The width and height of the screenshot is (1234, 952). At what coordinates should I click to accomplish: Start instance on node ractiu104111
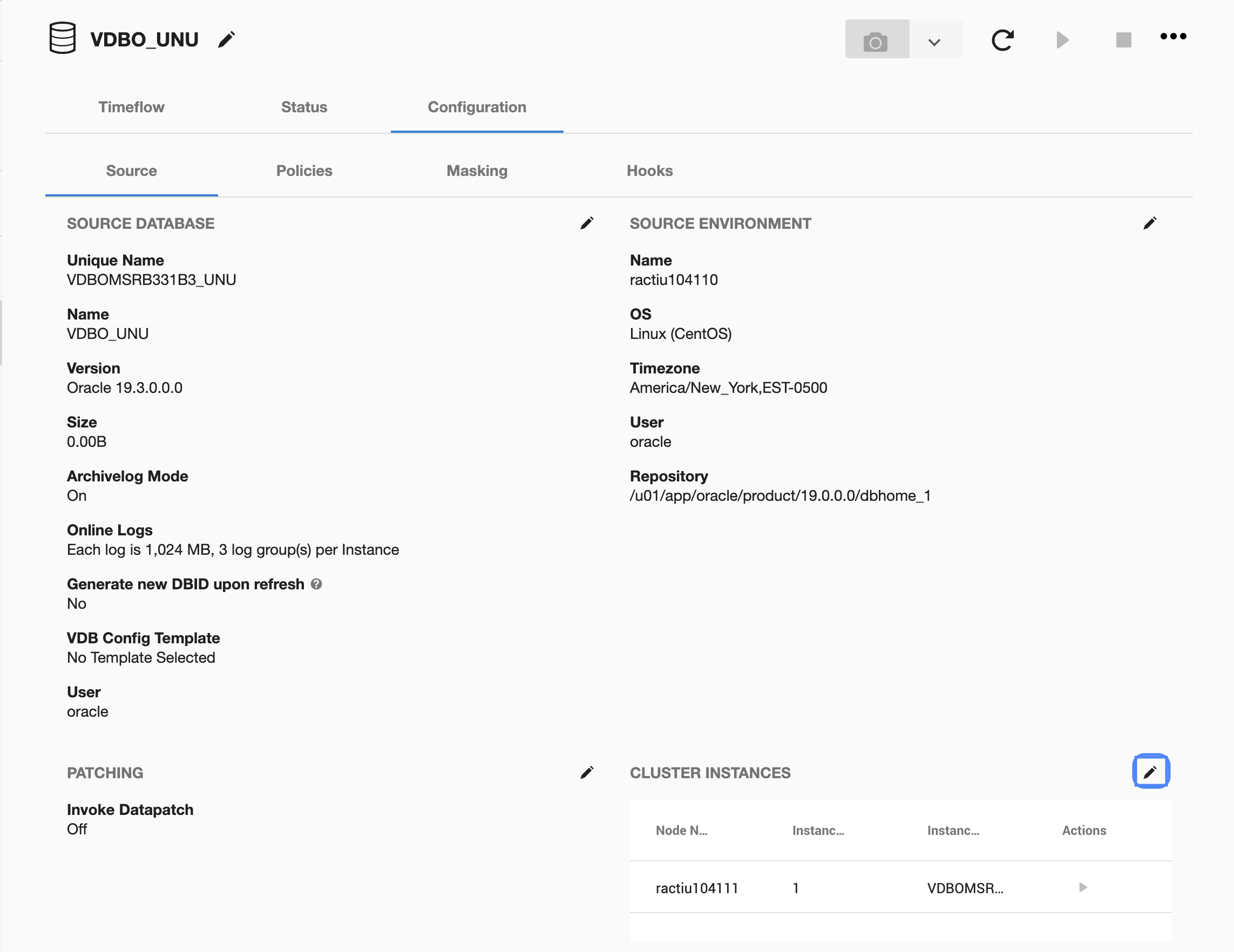point(1082,887)
